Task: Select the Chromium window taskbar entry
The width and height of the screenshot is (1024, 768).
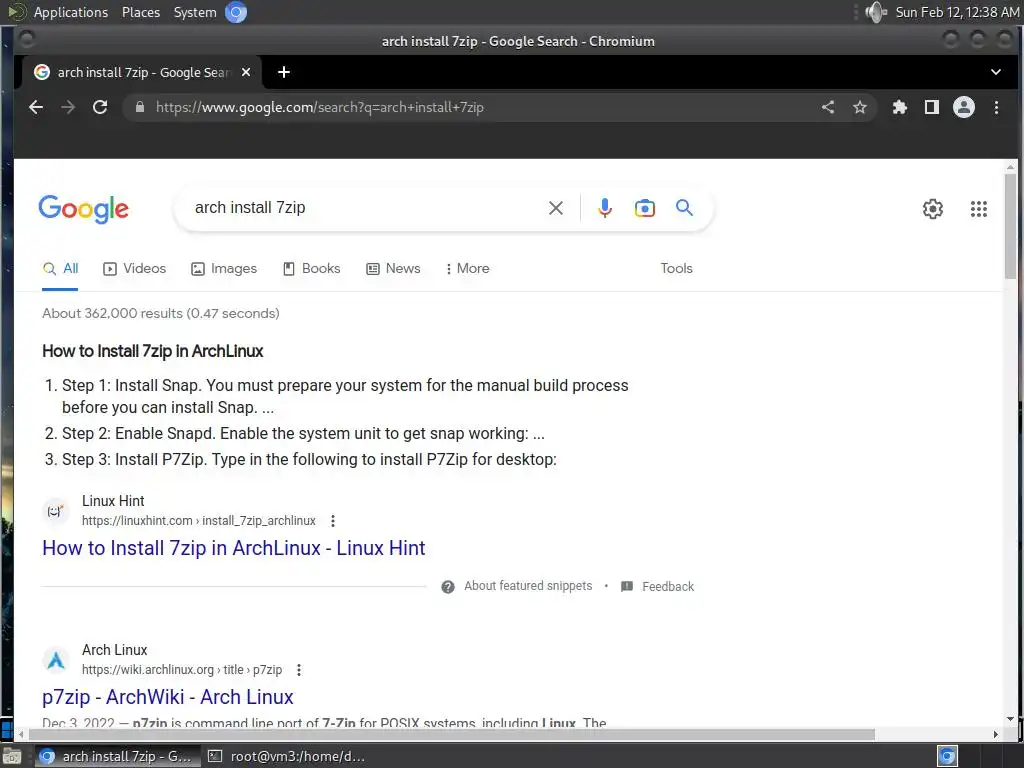Action: [x=116, y=756]
